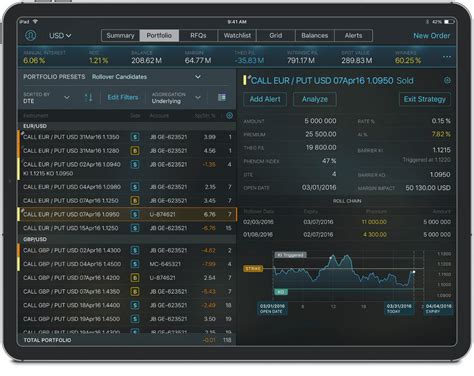Viewport: 474px width, 376px height.
Task: Click roll chain row dated 02/03/2016
Action: (347, 222)
